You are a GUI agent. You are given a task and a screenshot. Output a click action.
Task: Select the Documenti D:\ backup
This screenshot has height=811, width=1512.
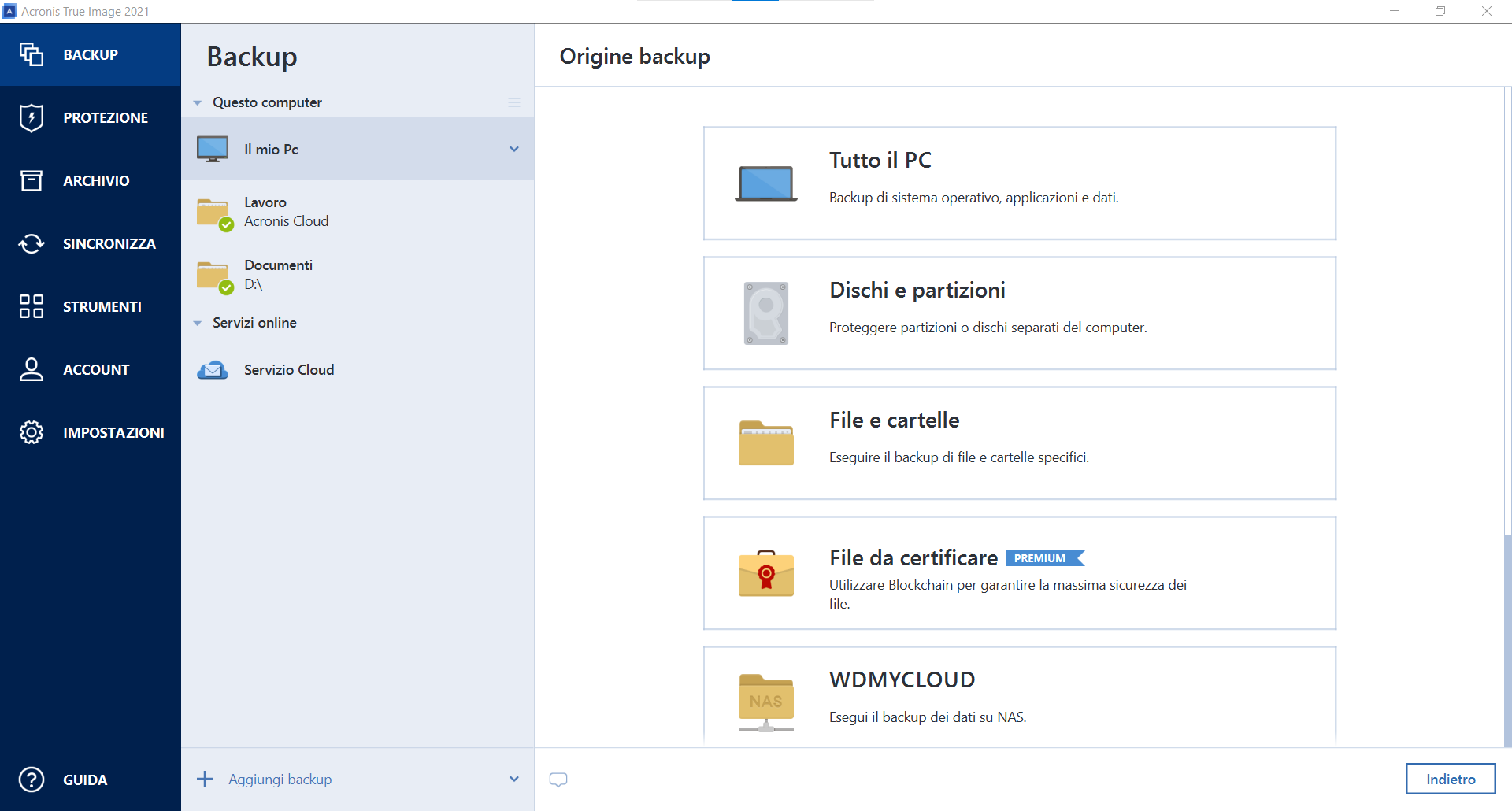point(278,275)
